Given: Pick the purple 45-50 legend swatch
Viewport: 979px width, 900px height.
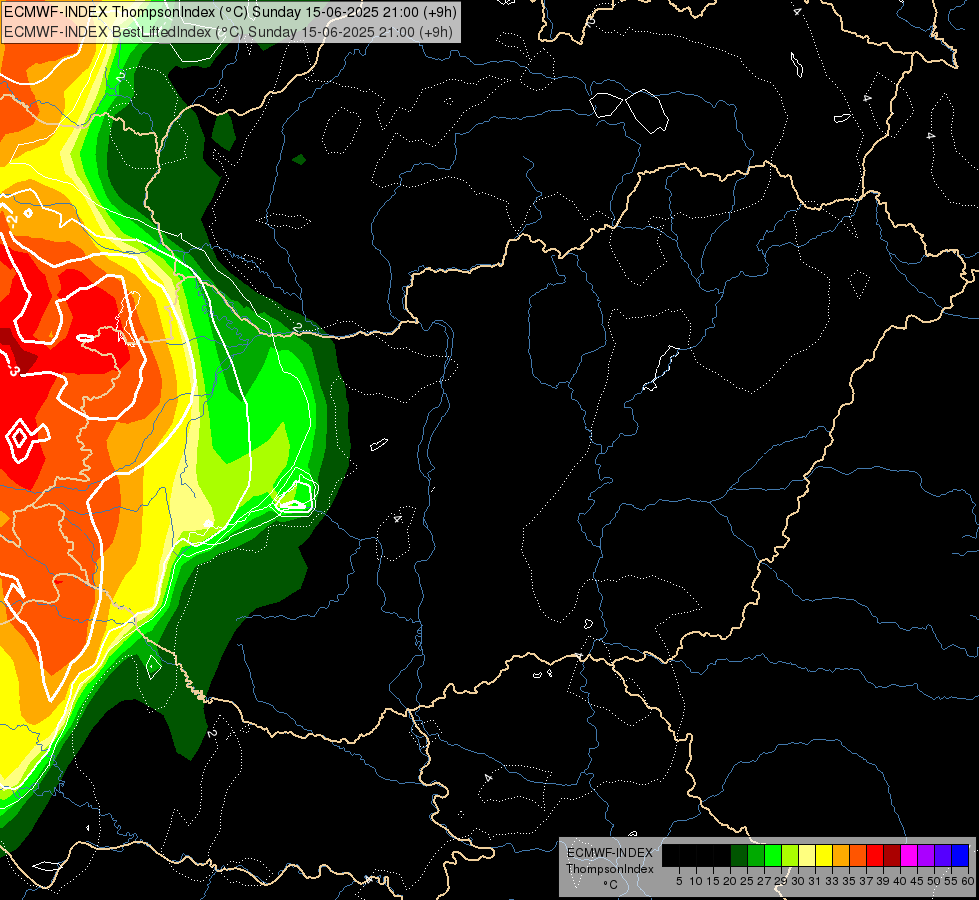Looking at the screenshot, I should pyautogui.click(x=926, y=855).
